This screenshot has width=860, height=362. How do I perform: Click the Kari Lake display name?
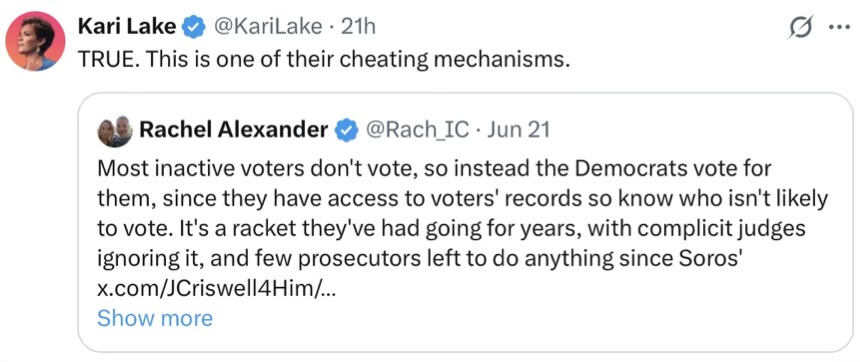coord(127,26)
